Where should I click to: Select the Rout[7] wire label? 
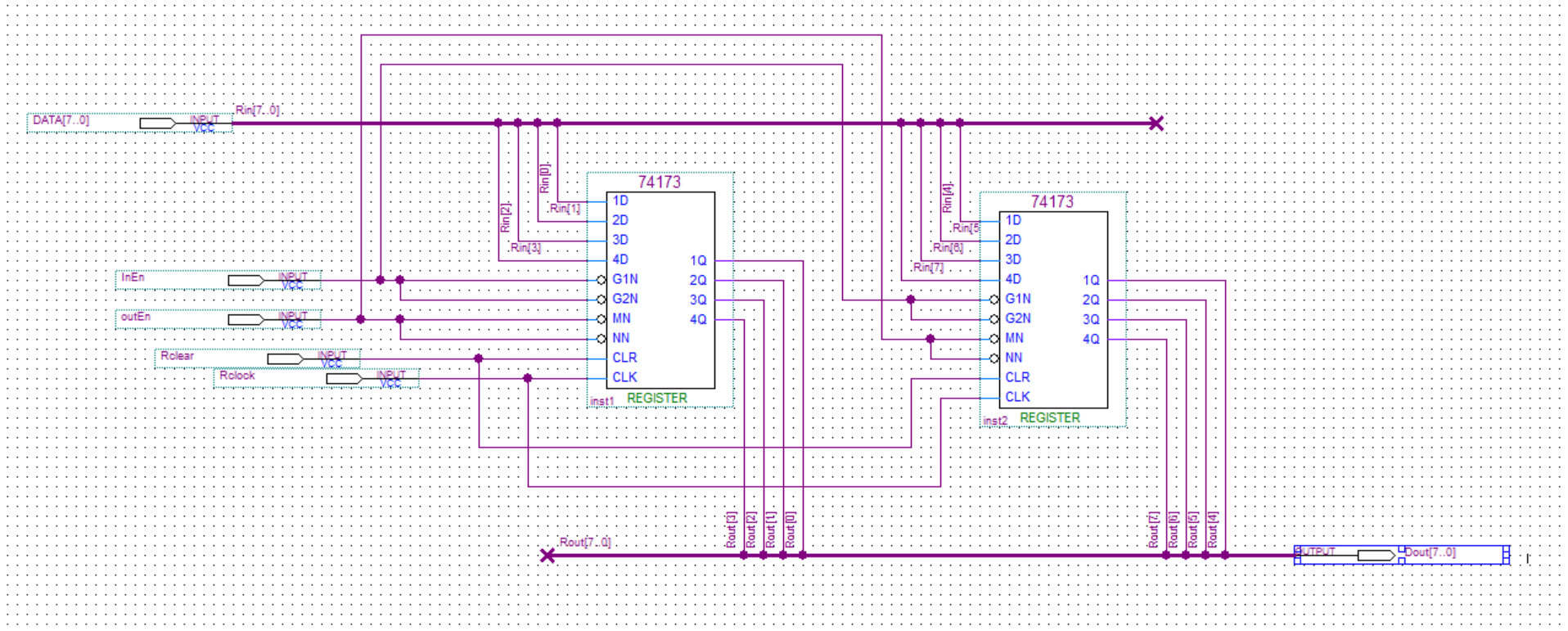(x=1153, y=530)
